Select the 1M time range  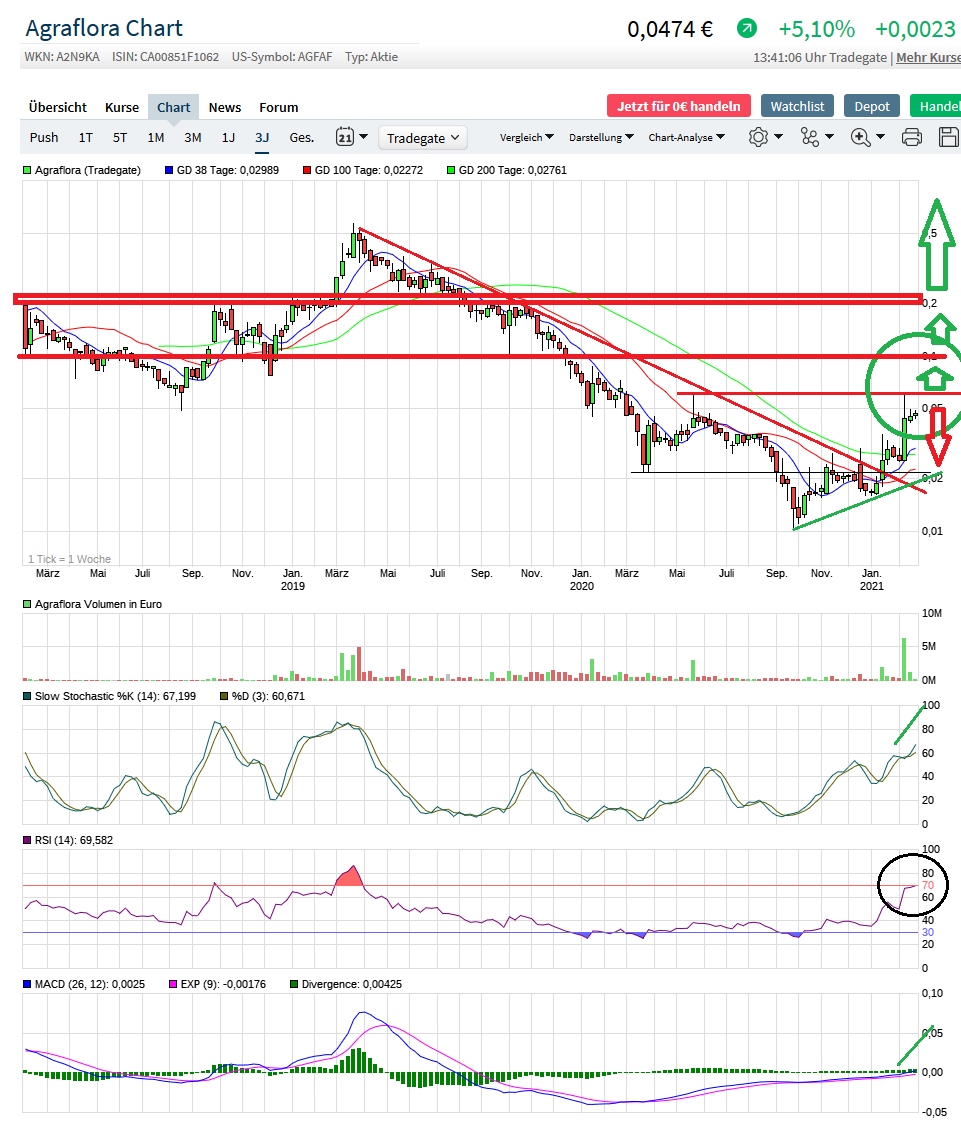(x=155, y=137)
